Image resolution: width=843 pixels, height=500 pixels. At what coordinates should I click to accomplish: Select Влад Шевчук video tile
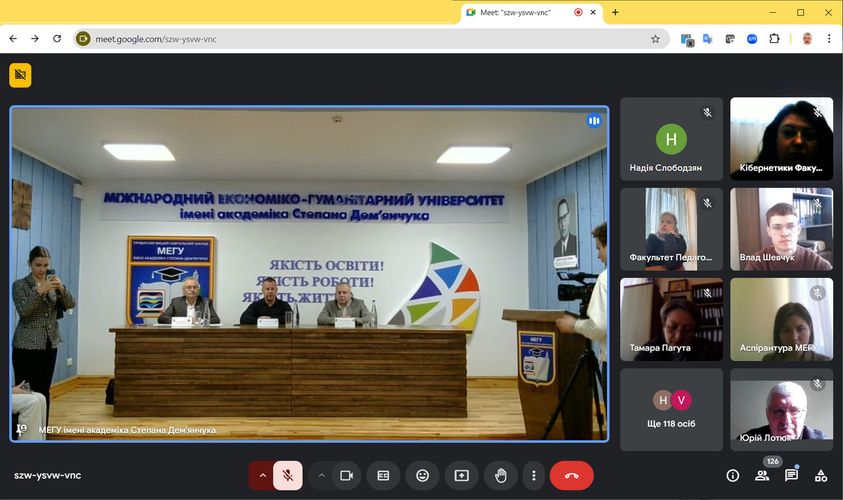781,229
